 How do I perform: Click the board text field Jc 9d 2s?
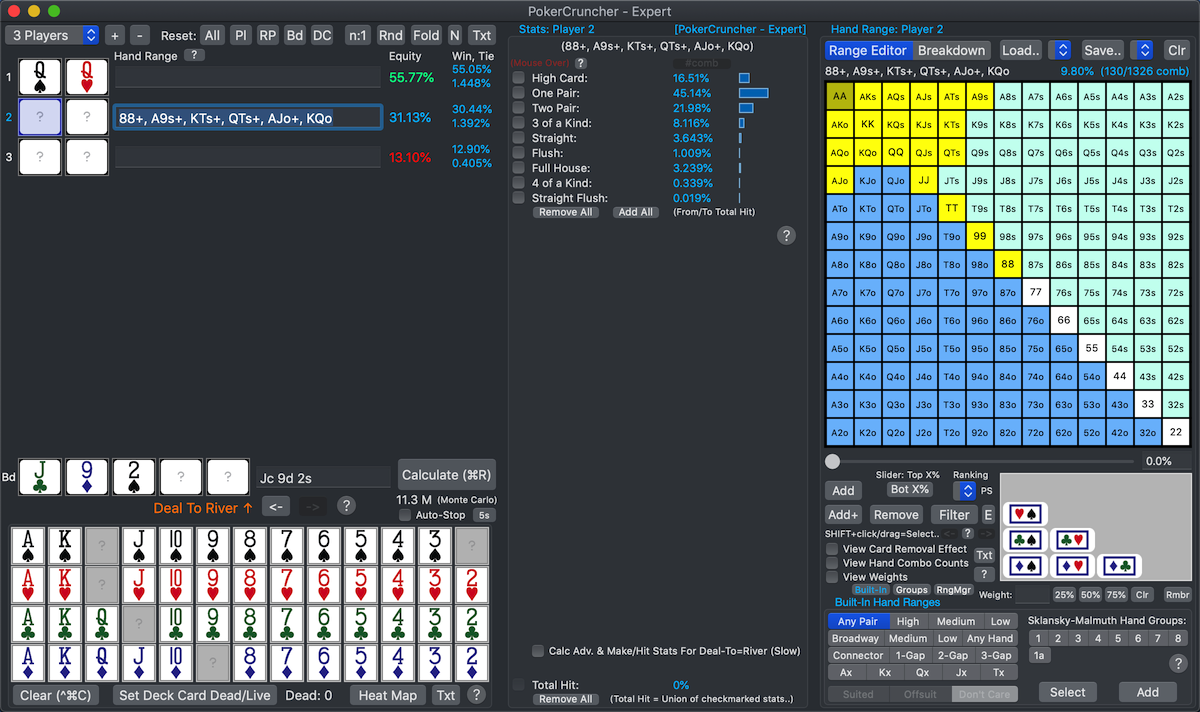pyautogui.click(x=323, y=477)
